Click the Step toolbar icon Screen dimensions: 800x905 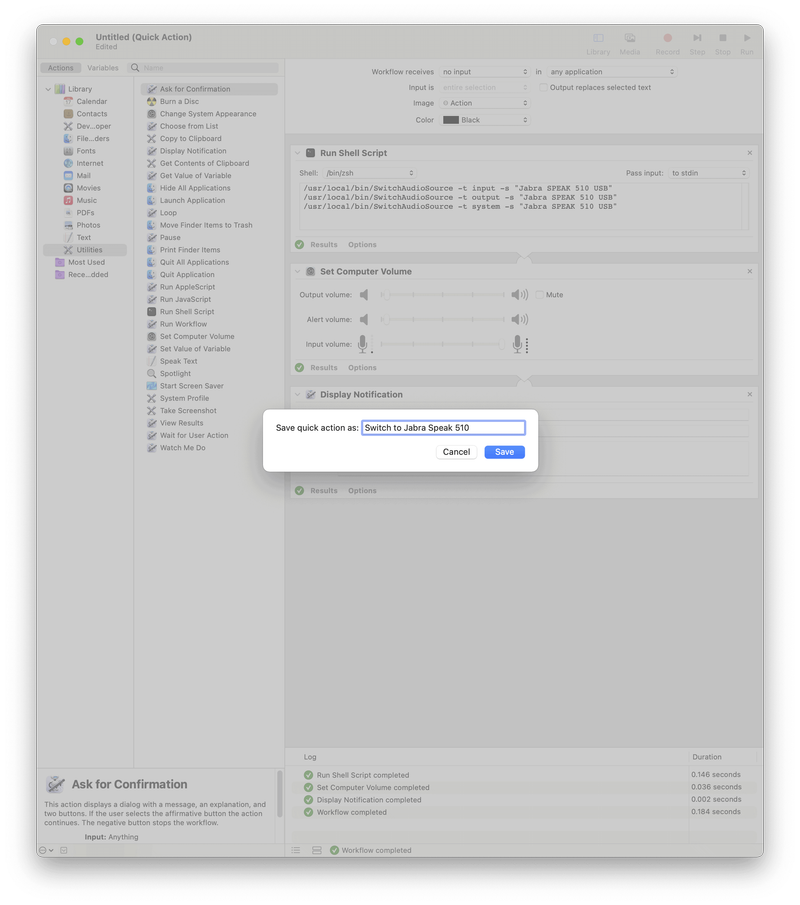tap(697, 39)
